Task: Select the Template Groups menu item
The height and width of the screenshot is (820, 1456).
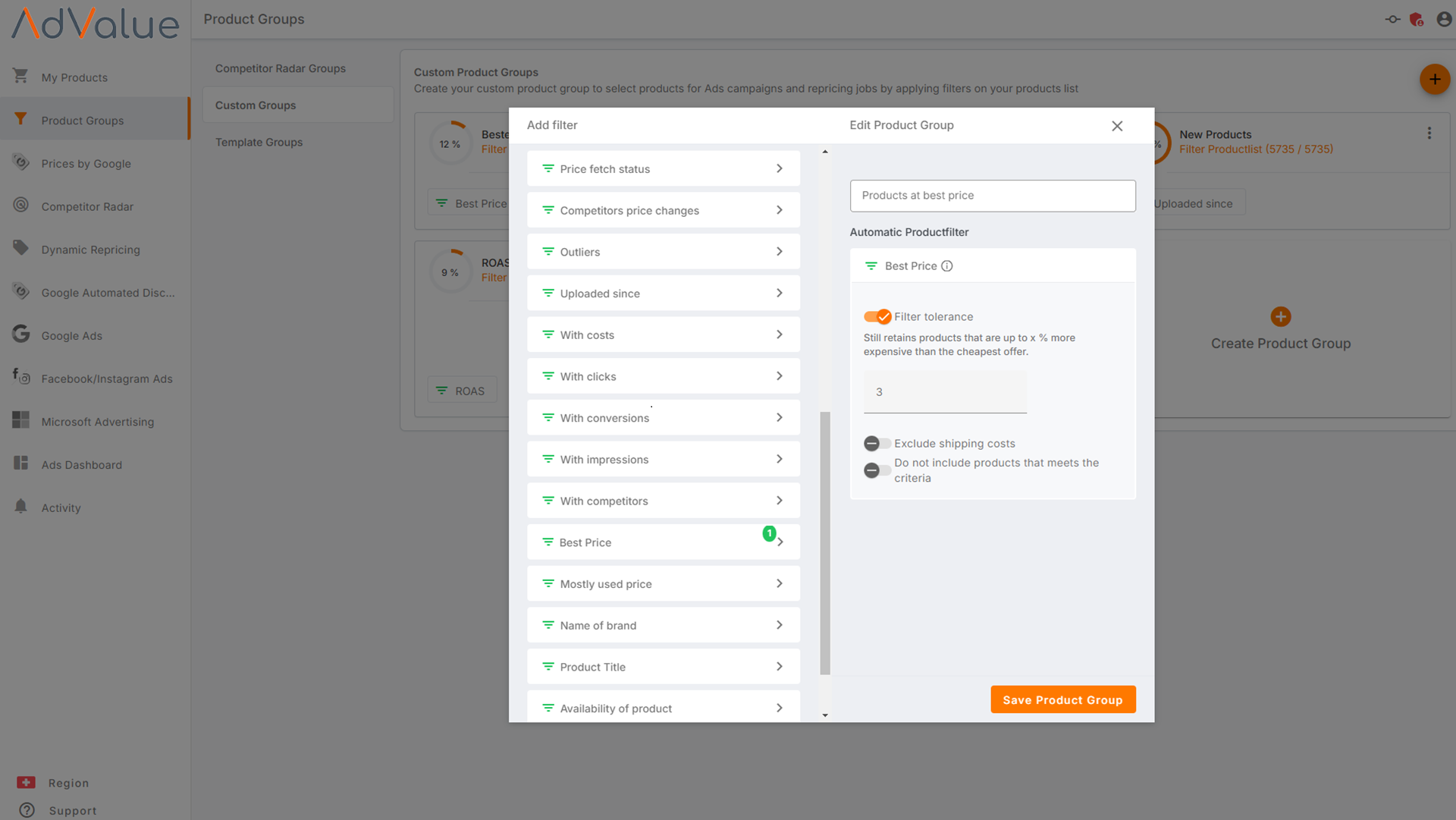Action: [259, 141]
